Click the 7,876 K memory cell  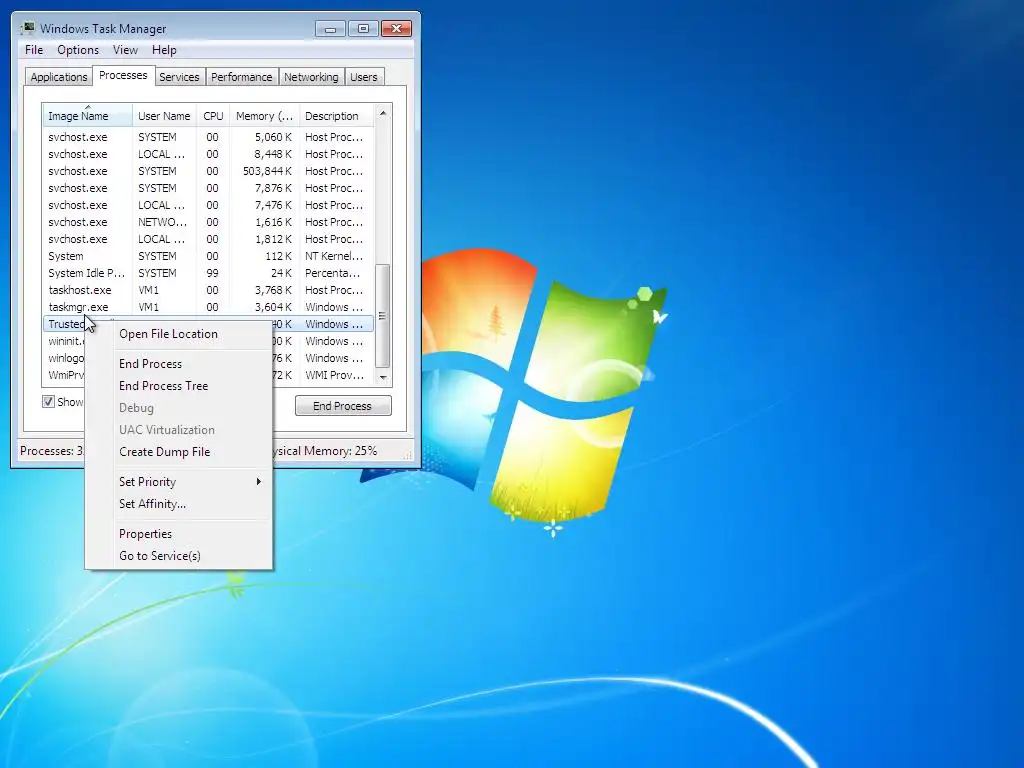pyautogui.click(x=273, y=188)
